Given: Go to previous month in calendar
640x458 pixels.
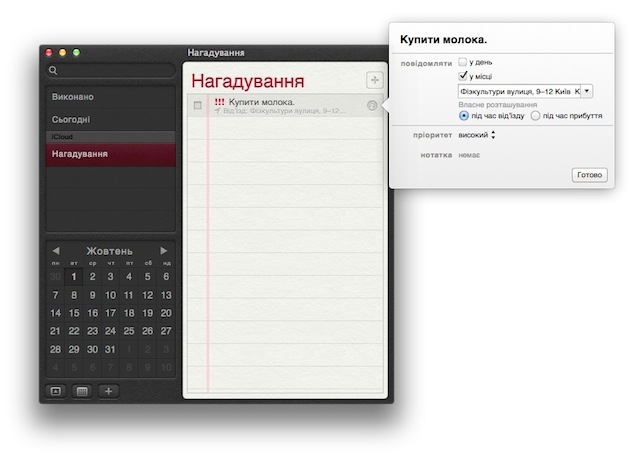Looking at the screenshot, I should pyautogui.click(x=56, y=250).
